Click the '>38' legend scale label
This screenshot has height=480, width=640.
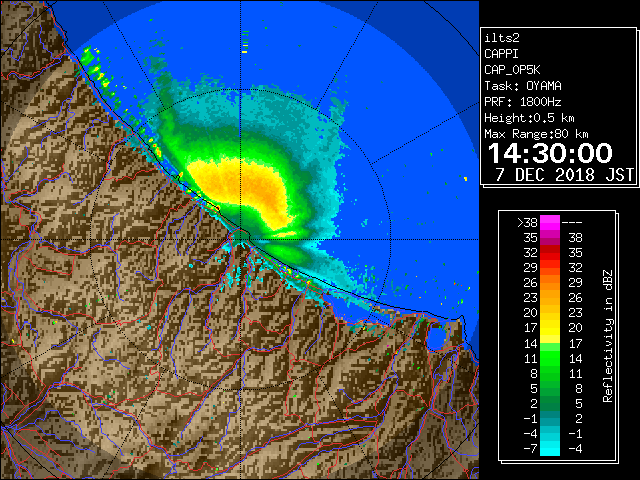pos(527,223)
